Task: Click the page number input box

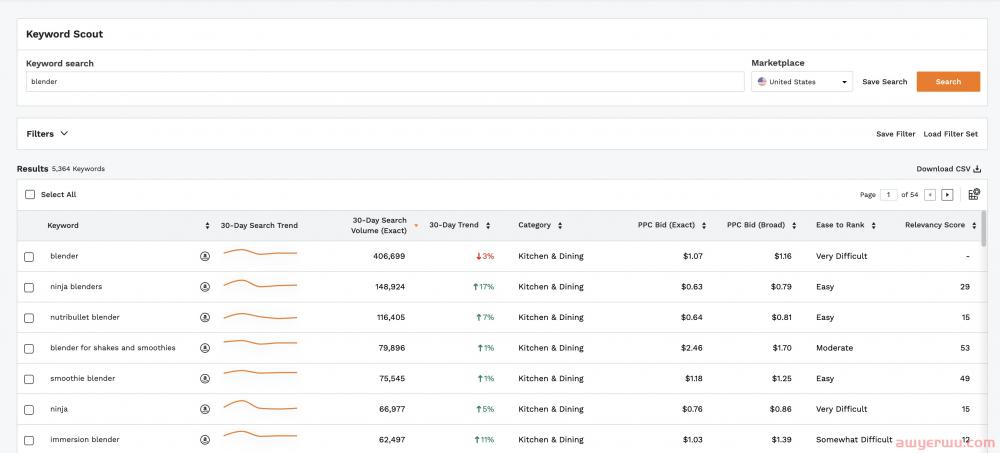Action: click(x=888, y=195)
